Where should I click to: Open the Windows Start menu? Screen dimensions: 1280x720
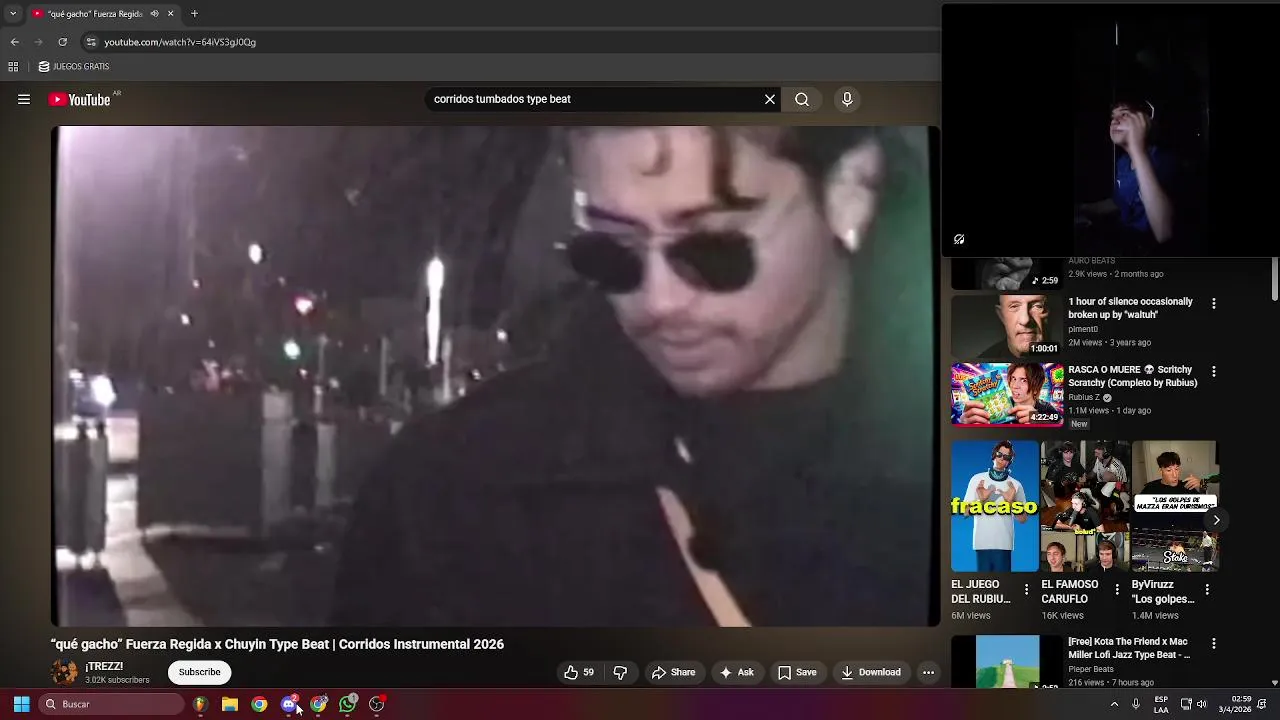(x=21, y=704)
